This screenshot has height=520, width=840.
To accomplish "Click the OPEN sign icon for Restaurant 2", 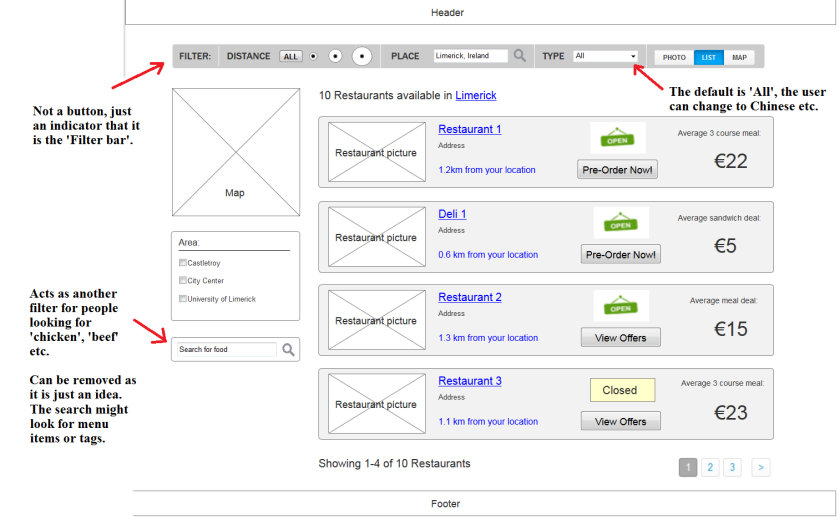I will tap(621, 306).
